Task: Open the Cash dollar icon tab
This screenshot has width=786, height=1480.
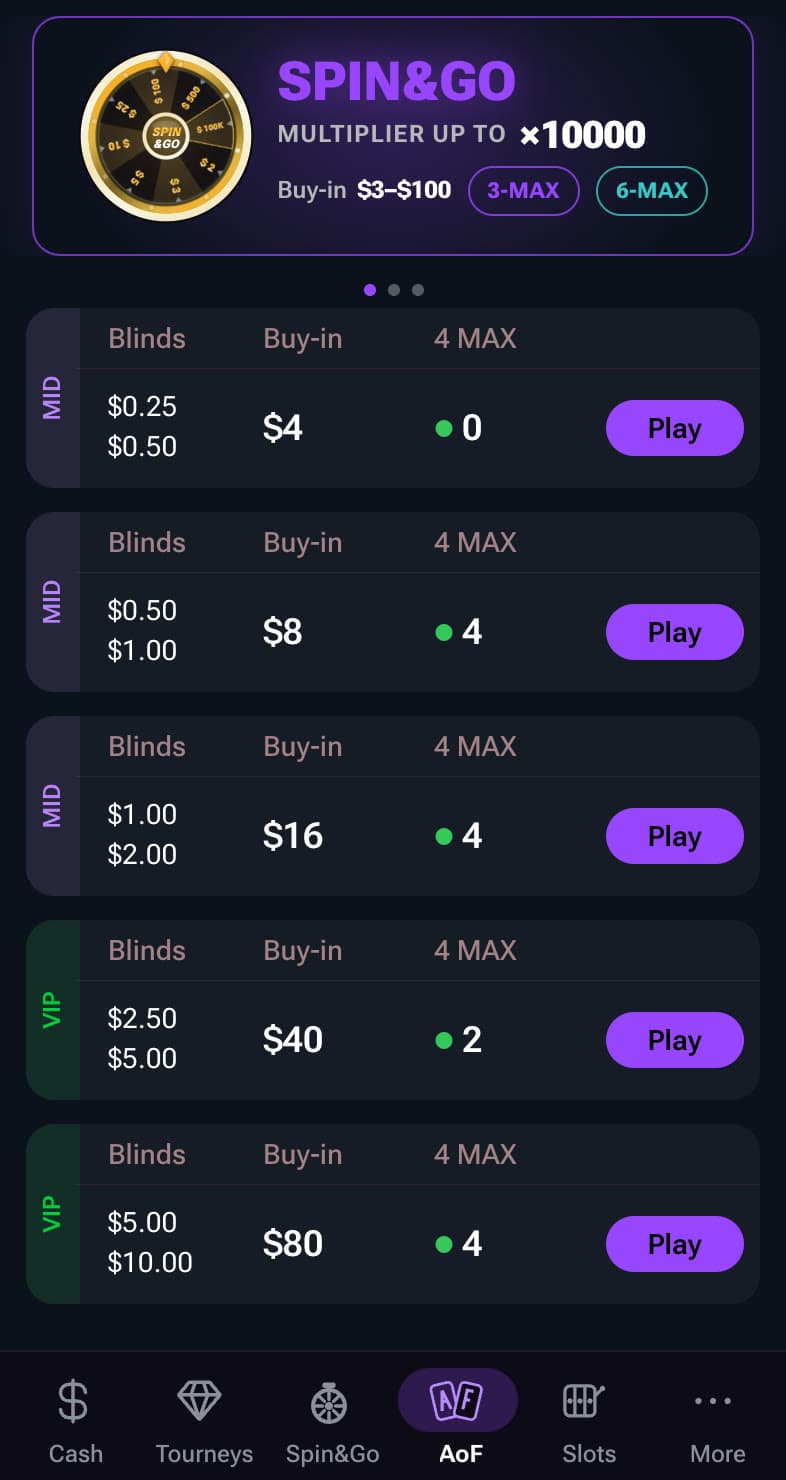Action: coord(72,1401)
